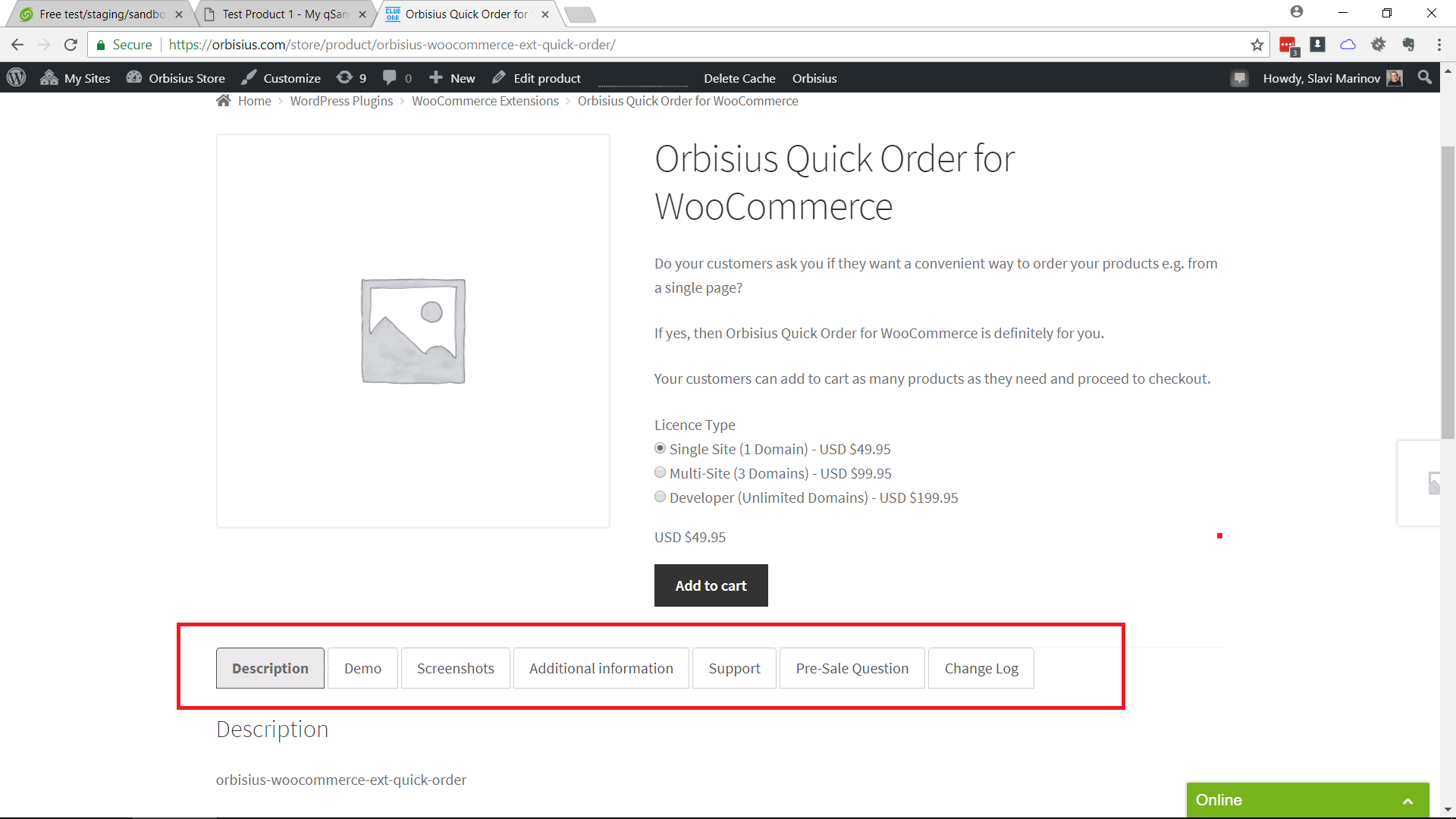Screen dimensions: 1456x819
Task: Expand the Online chat widget chevron
Action: point(1407,801)
